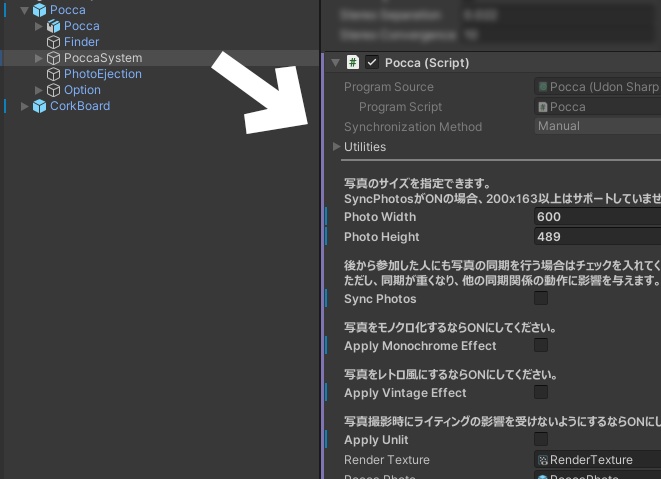Click the RenderTexture asset icon

pos(543,460)
